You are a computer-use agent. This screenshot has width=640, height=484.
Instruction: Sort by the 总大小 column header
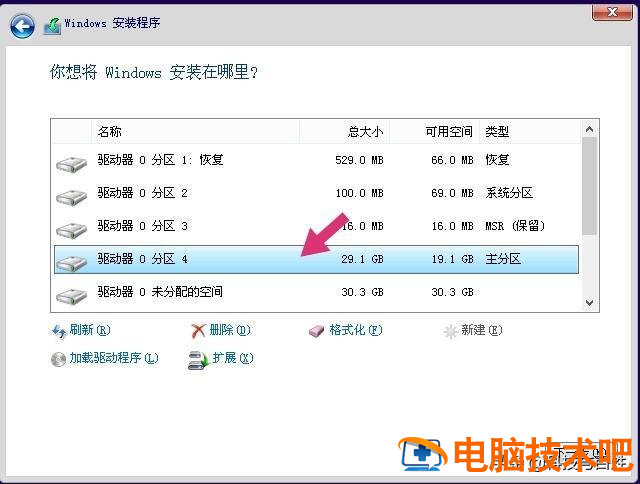click(x=345, y=132)
